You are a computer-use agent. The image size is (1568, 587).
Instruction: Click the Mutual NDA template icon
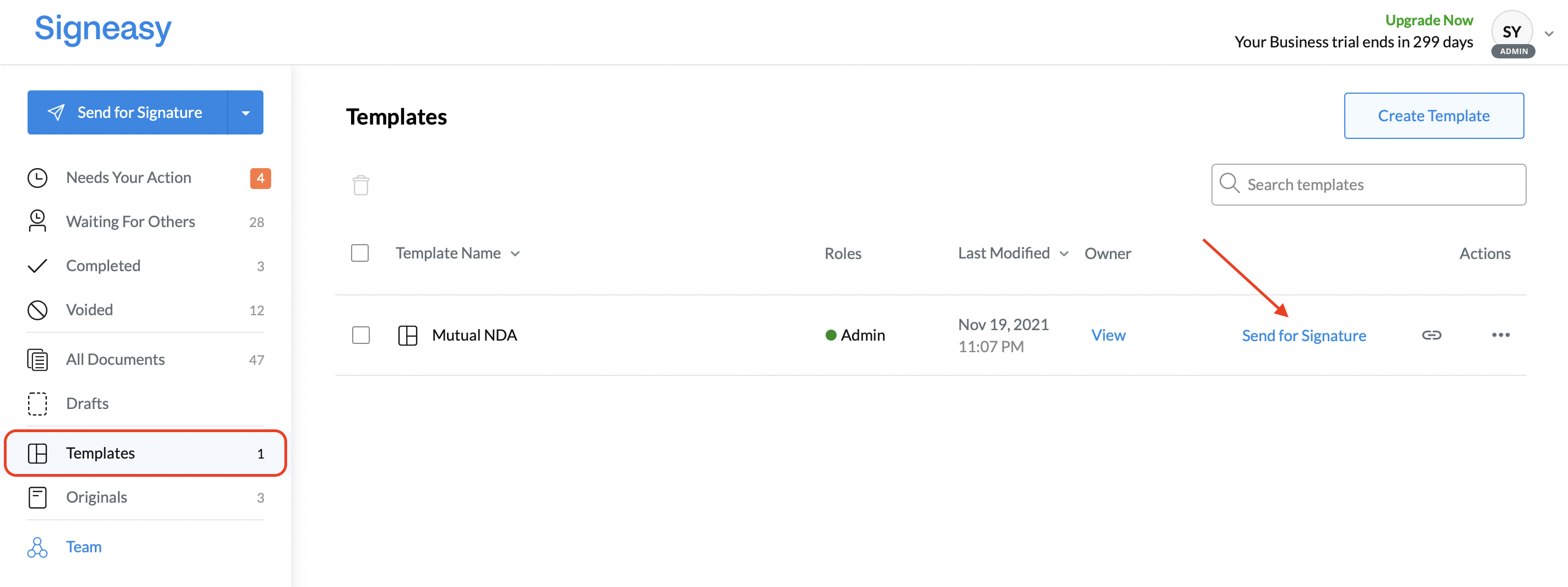pyautogui.click(x=407, y=335)
